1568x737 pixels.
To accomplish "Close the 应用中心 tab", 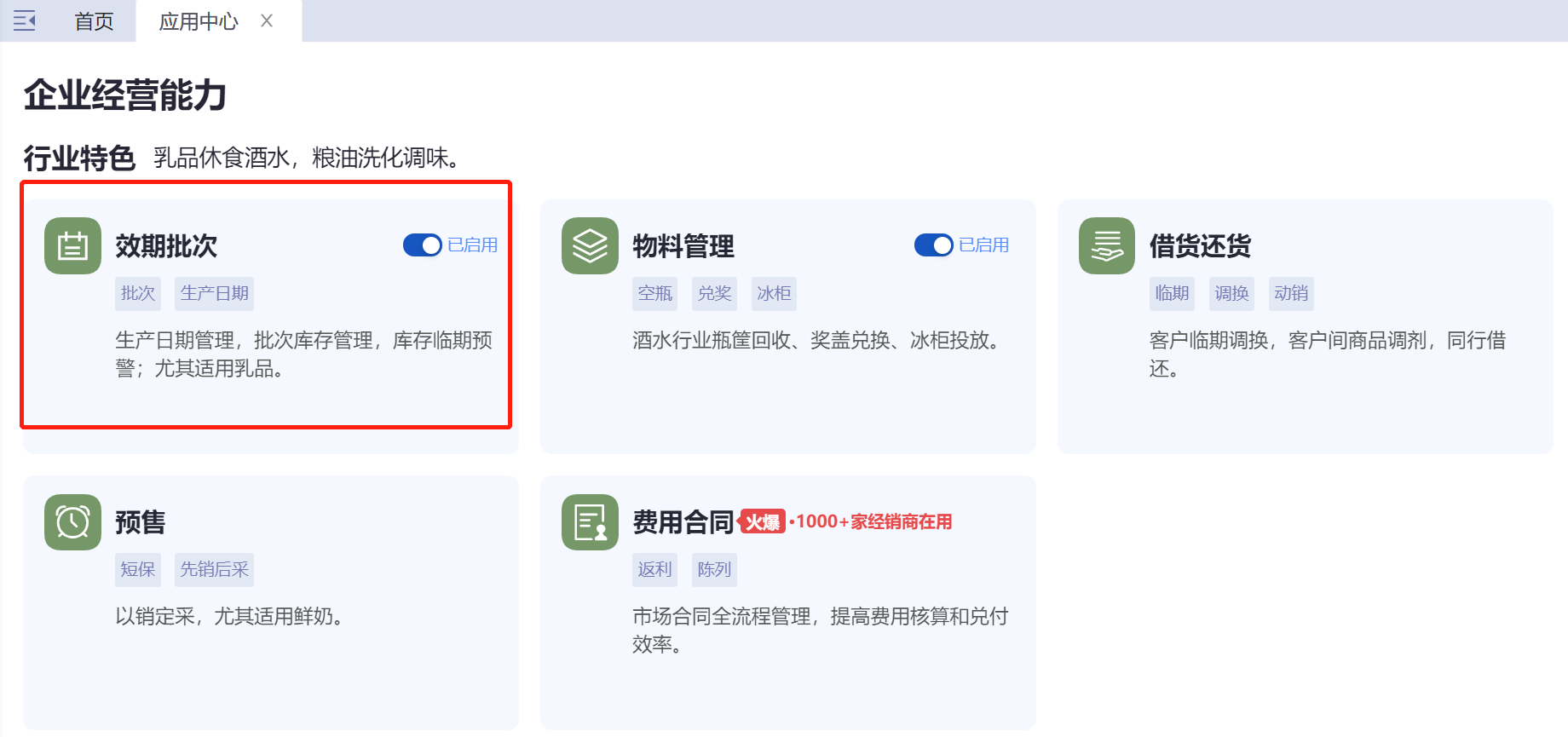I will pos(267,20).
